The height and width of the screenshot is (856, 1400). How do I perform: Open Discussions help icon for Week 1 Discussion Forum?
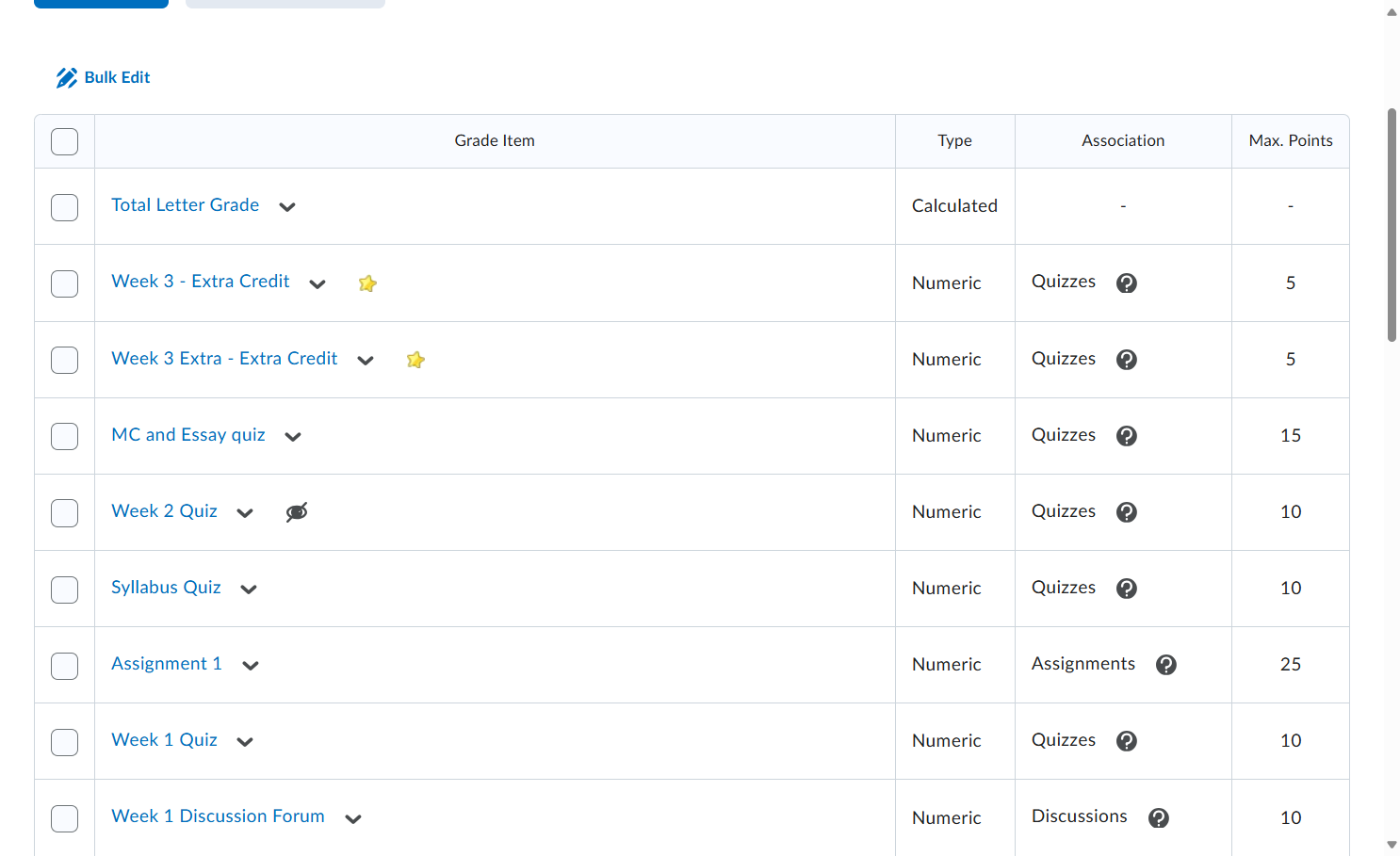point(1159,818)
